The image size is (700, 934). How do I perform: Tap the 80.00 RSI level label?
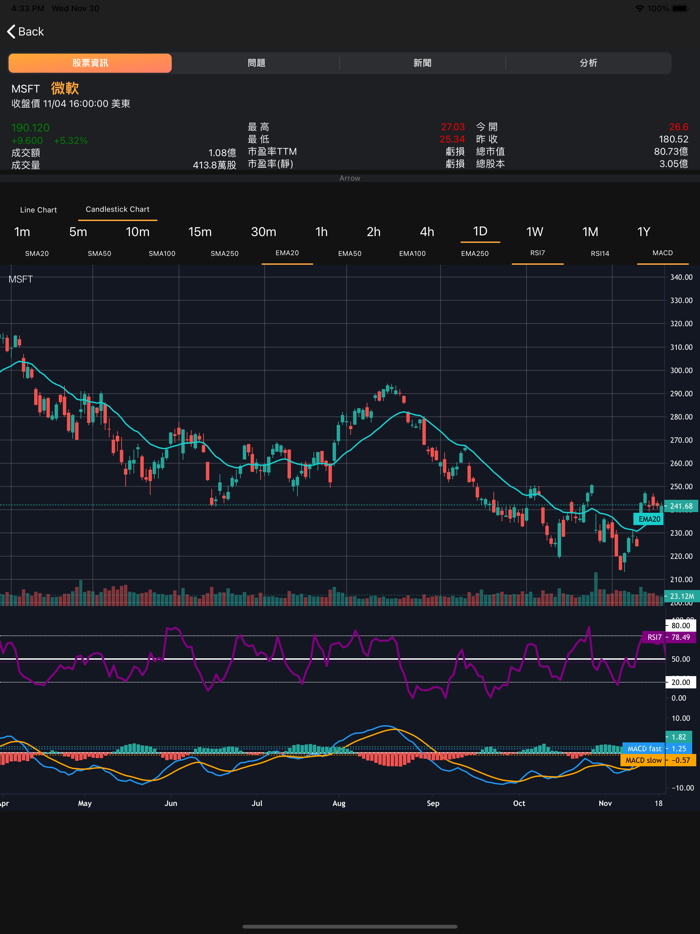pos(680,625)
